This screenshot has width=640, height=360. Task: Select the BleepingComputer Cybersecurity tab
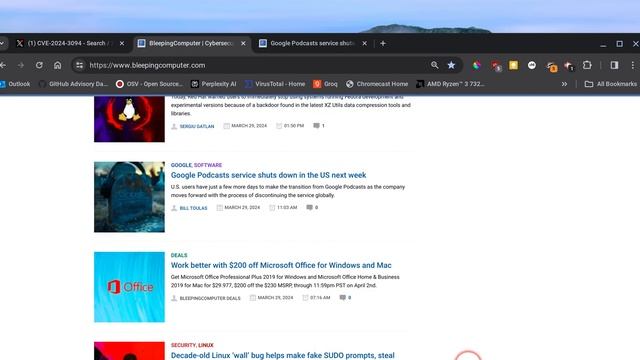coord(186,43)
